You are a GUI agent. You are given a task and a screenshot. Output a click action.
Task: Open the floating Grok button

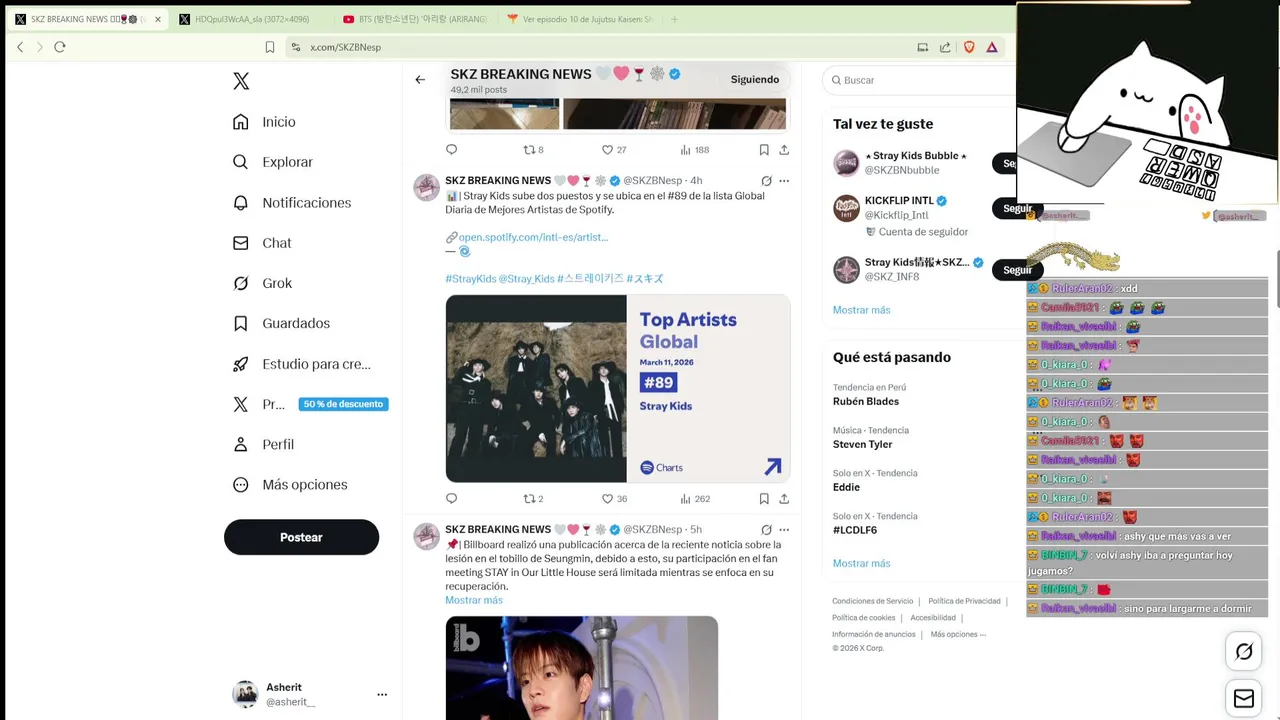click(x=1244, y=652)
